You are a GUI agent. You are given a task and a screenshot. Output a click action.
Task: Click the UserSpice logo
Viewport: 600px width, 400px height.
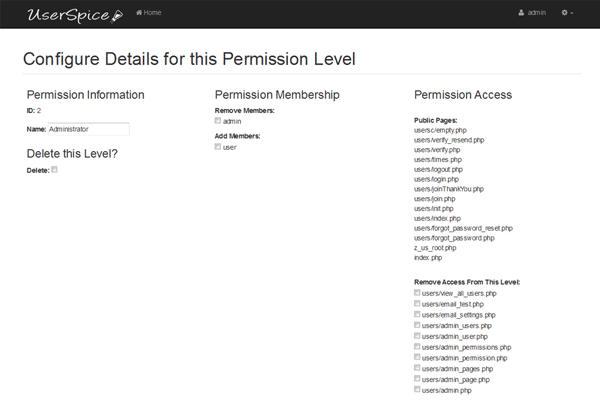(x=60, y=14)
